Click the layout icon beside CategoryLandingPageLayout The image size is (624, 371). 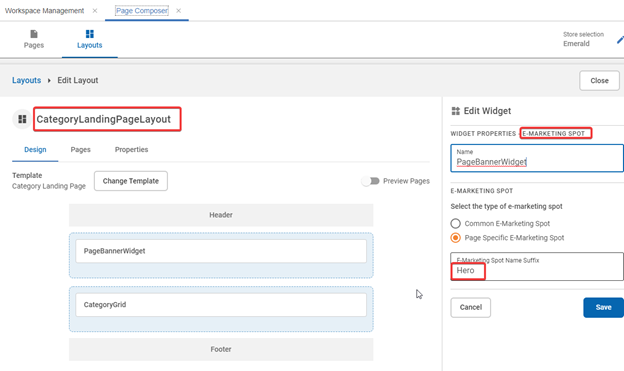[22, 119]
